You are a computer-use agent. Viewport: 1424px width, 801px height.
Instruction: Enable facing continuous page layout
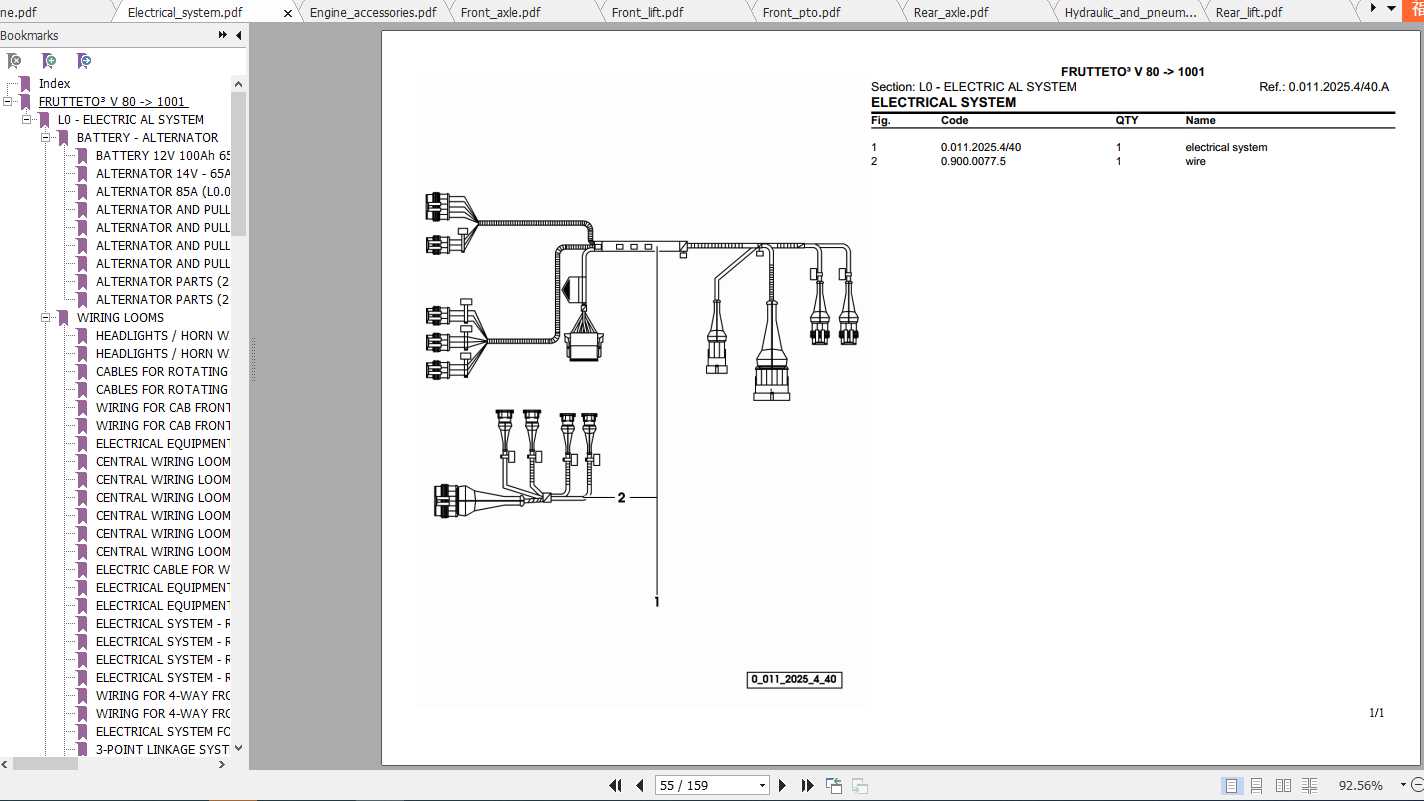point(1309,785)
